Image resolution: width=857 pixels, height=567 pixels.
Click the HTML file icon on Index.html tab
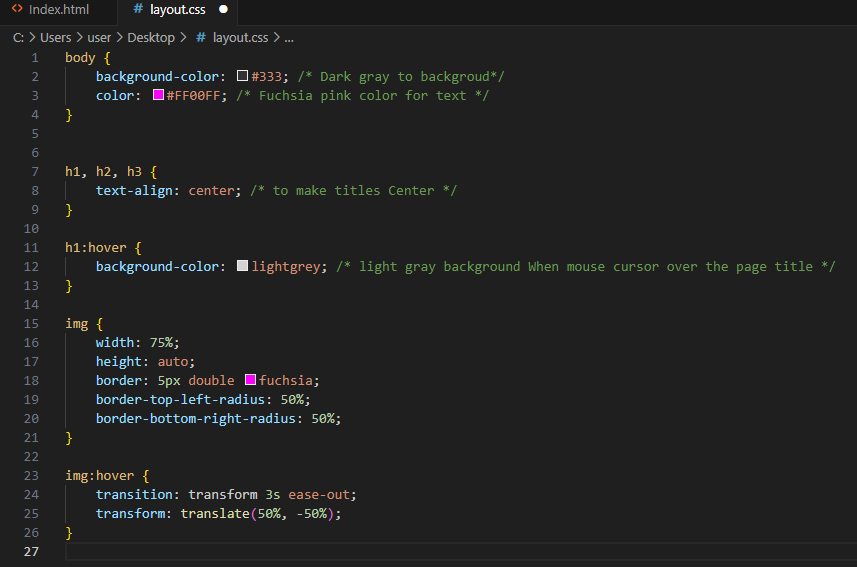point(17,9)
